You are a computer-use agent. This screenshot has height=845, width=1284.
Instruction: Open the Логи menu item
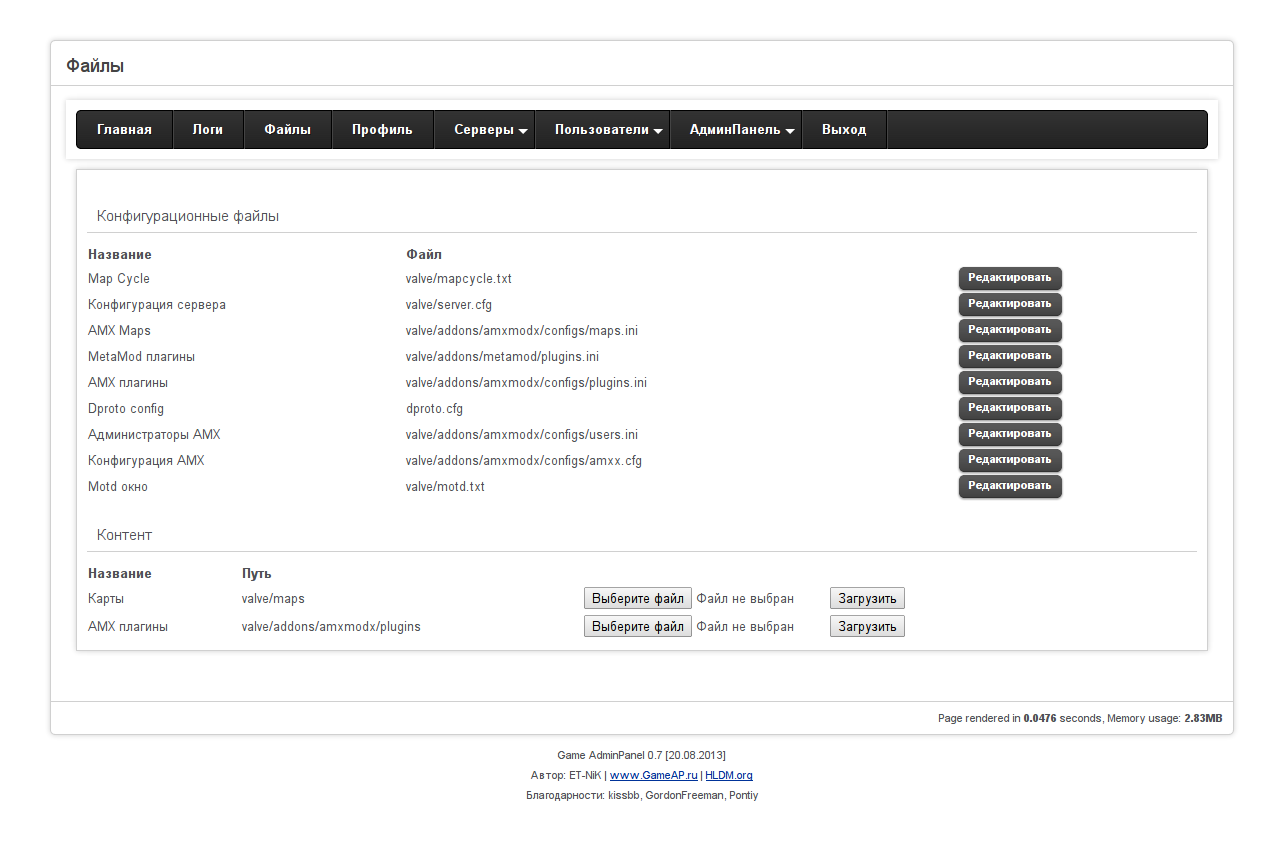[208, 130]
